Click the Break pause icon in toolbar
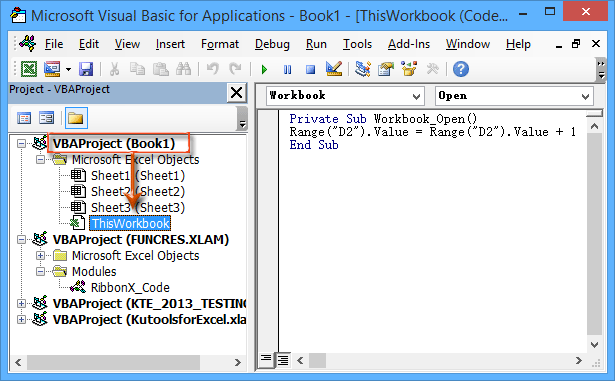 (x=287, y=70)
